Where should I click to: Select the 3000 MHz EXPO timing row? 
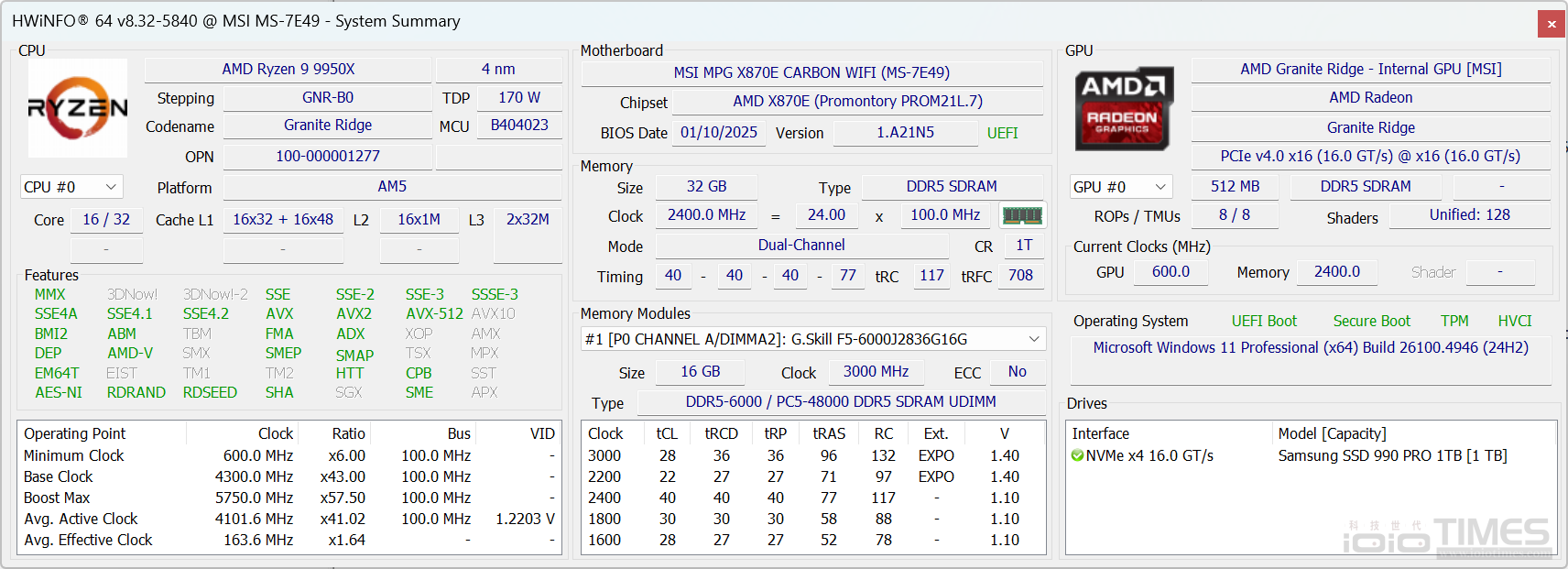pos(811,455)
